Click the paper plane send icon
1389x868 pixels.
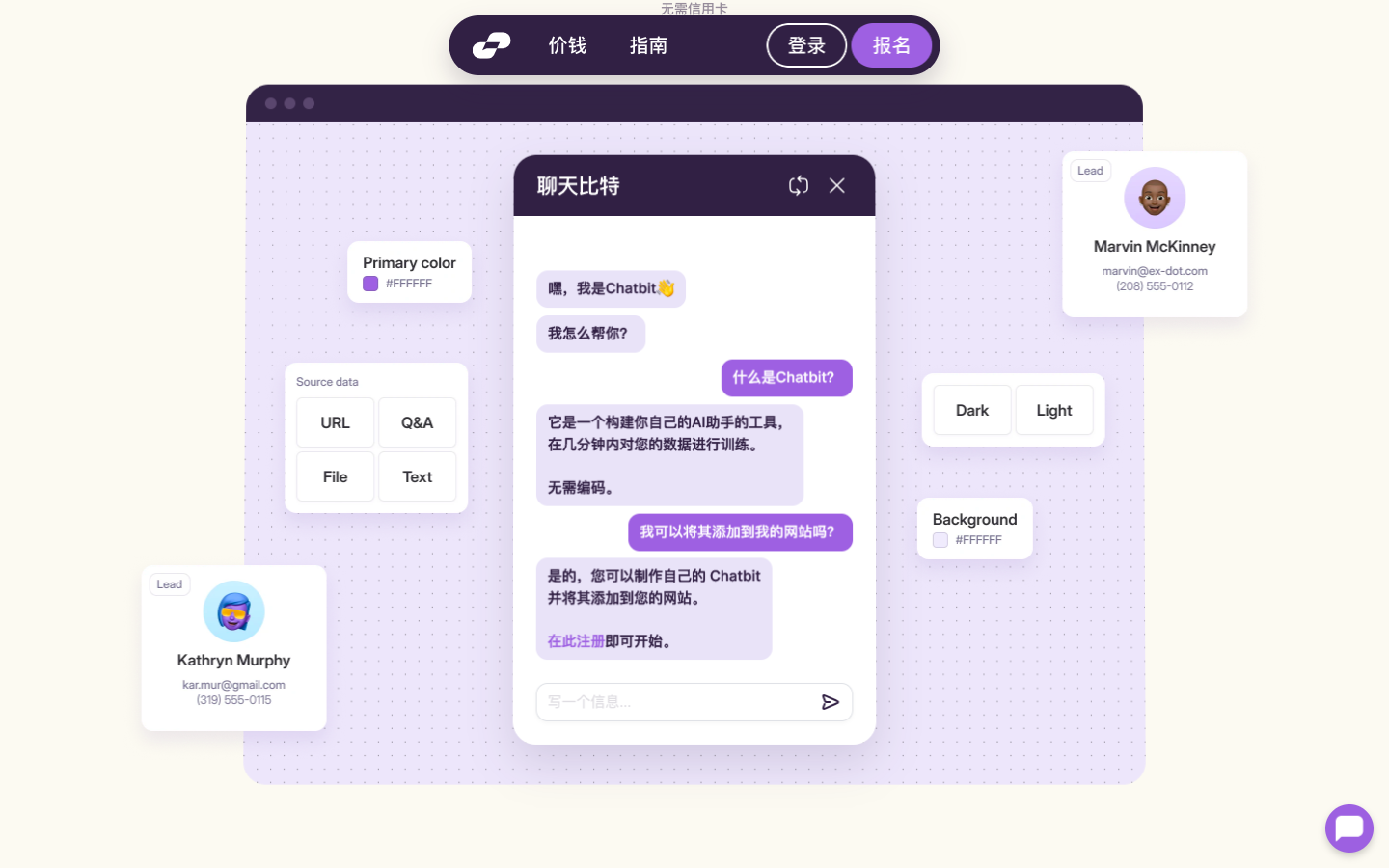click(831, 702)
